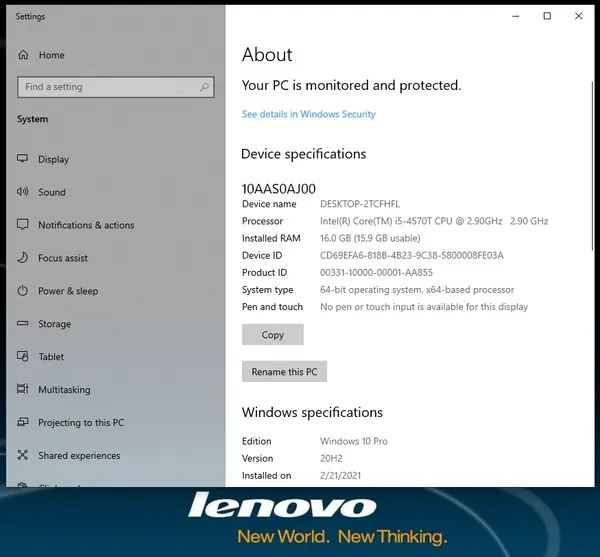Click the Multitasking icon
Image resolution: width=600 pixels, height=557 pixels.
[x=23, y=389]
